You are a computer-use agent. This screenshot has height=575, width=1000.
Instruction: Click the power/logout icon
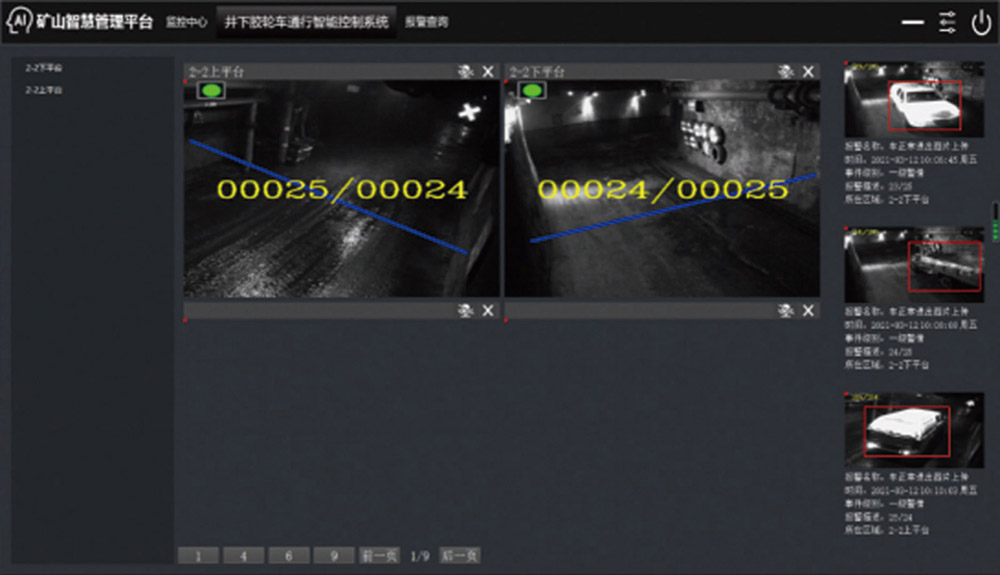click(981, 21)
